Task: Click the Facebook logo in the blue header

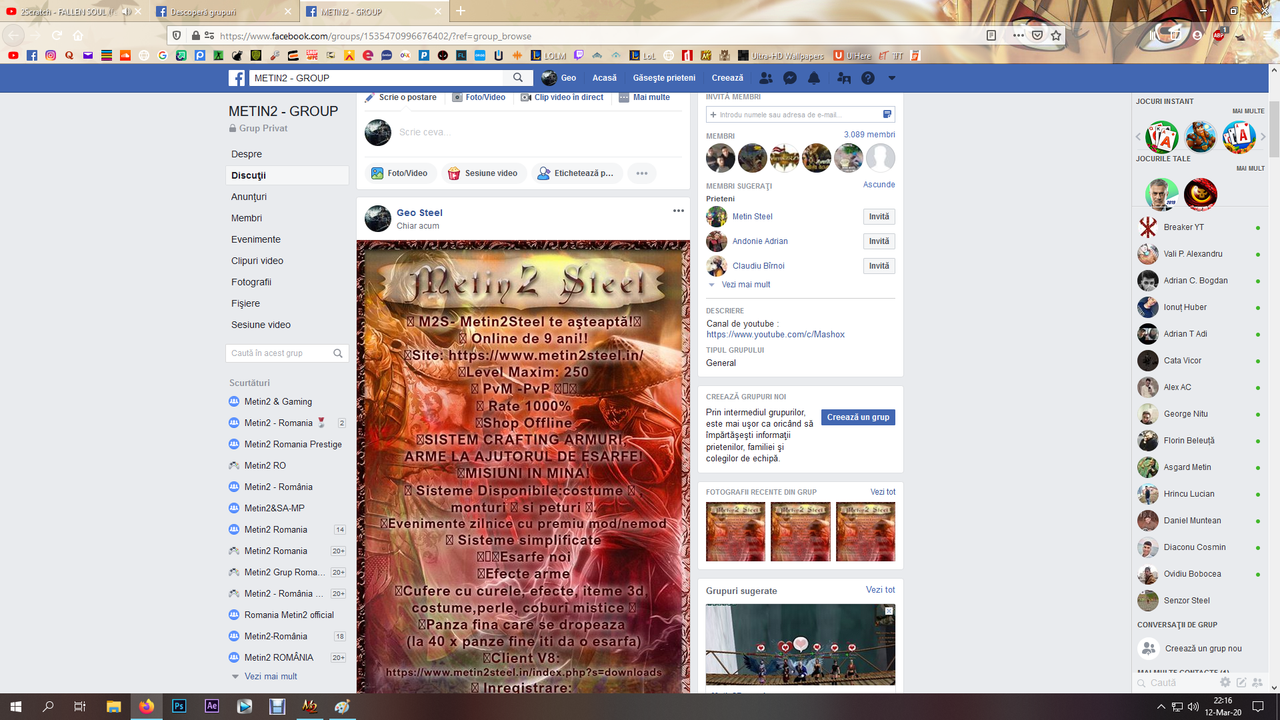Action: click(237, 78)
